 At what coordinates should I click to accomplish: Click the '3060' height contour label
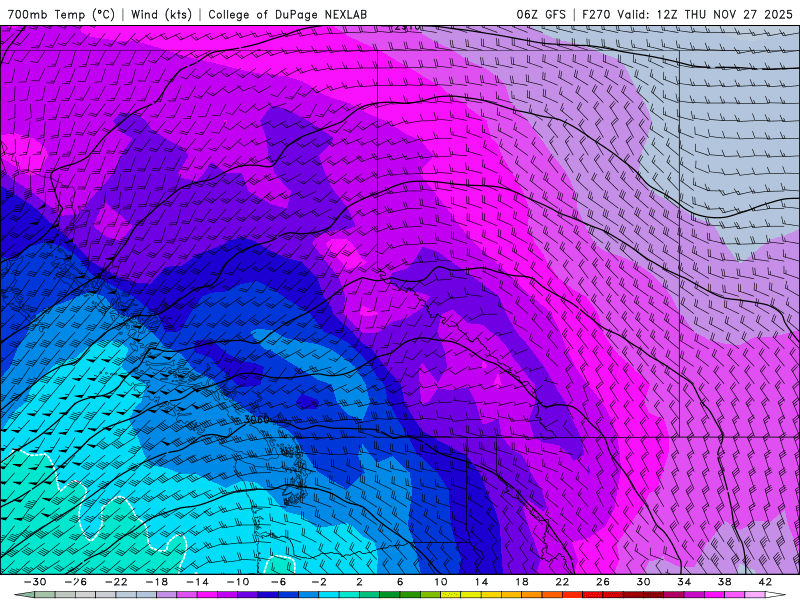257,419
